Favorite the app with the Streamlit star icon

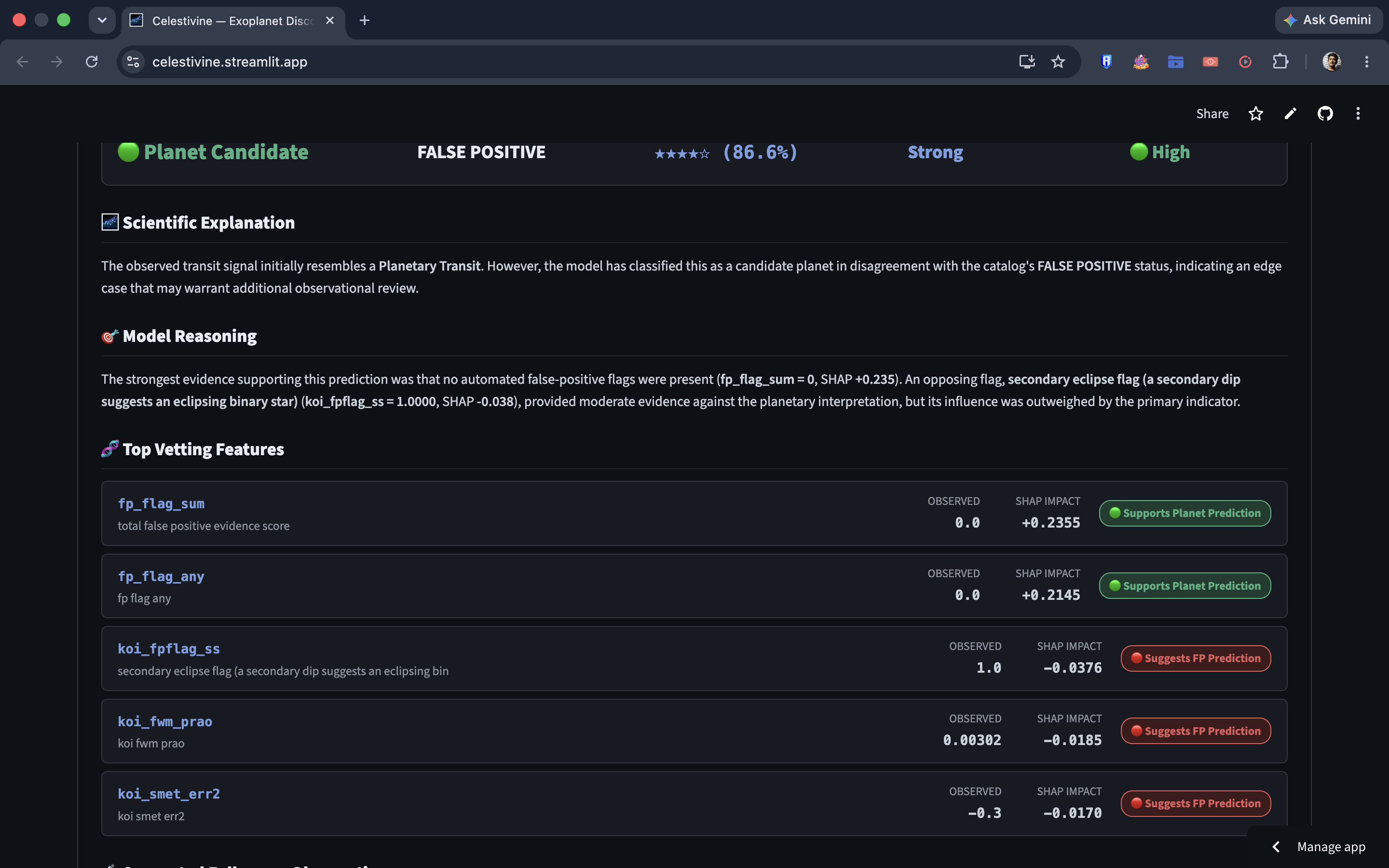coord(1256,114)
